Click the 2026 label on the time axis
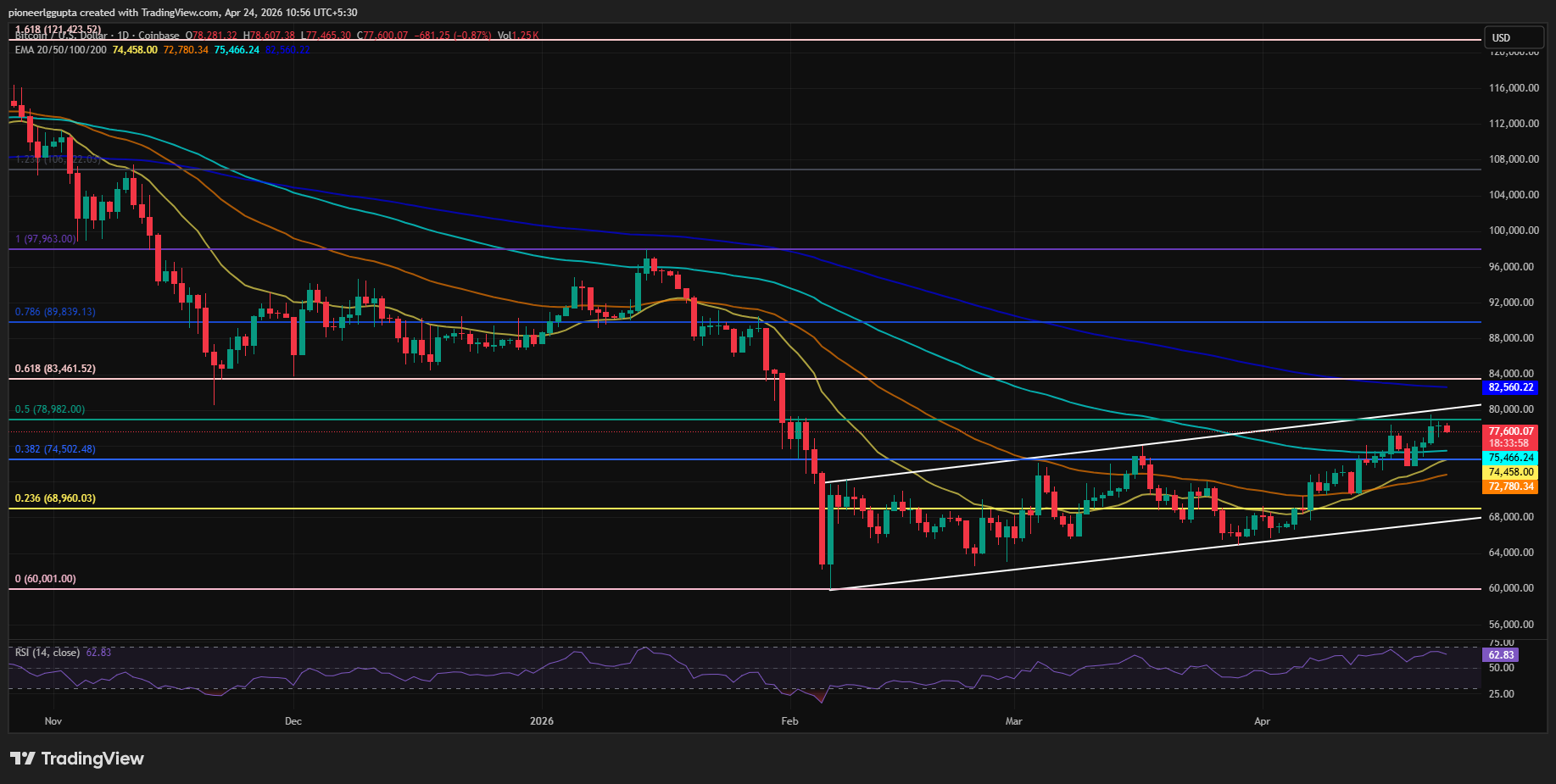This screenshot has height=784, width=1556. pos(541,721)
